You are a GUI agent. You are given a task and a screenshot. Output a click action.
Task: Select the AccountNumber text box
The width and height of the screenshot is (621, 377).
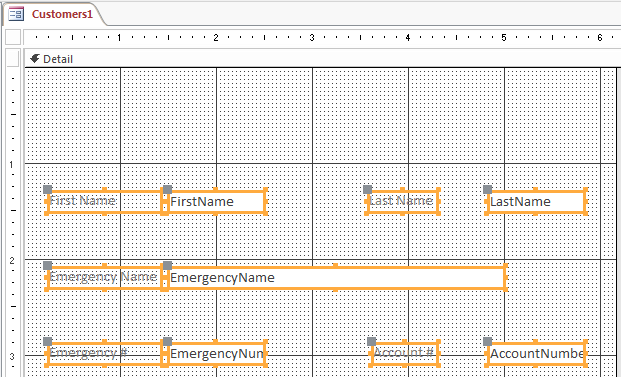(x=536, y=353)
